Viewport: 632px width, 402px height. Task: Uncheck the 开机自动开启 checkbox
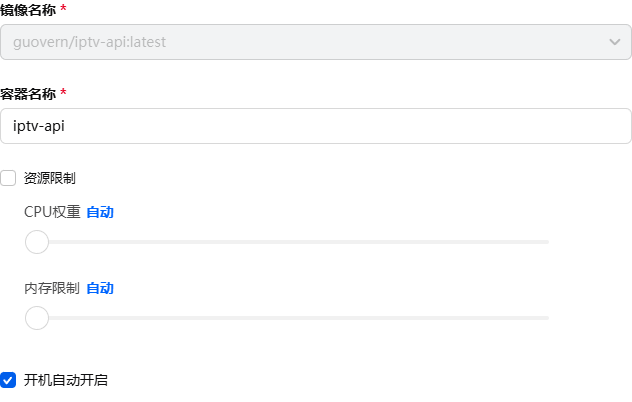click(9, 380)
